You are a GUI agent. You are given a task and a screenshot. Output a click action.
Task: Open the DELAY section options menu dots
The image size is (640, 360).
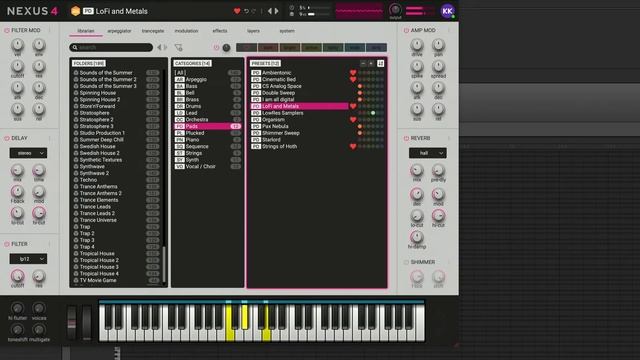49,138
